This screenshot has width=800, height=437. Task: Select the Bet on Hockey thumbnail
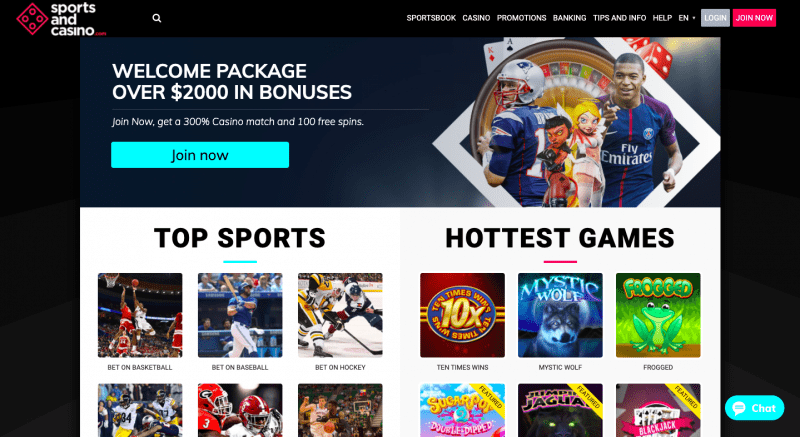pos(340,315)
